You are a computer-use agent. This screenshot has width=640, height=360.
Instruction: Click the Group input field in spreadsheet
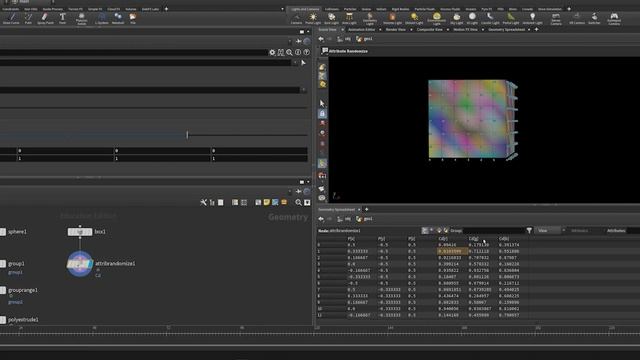click(494, 231)
